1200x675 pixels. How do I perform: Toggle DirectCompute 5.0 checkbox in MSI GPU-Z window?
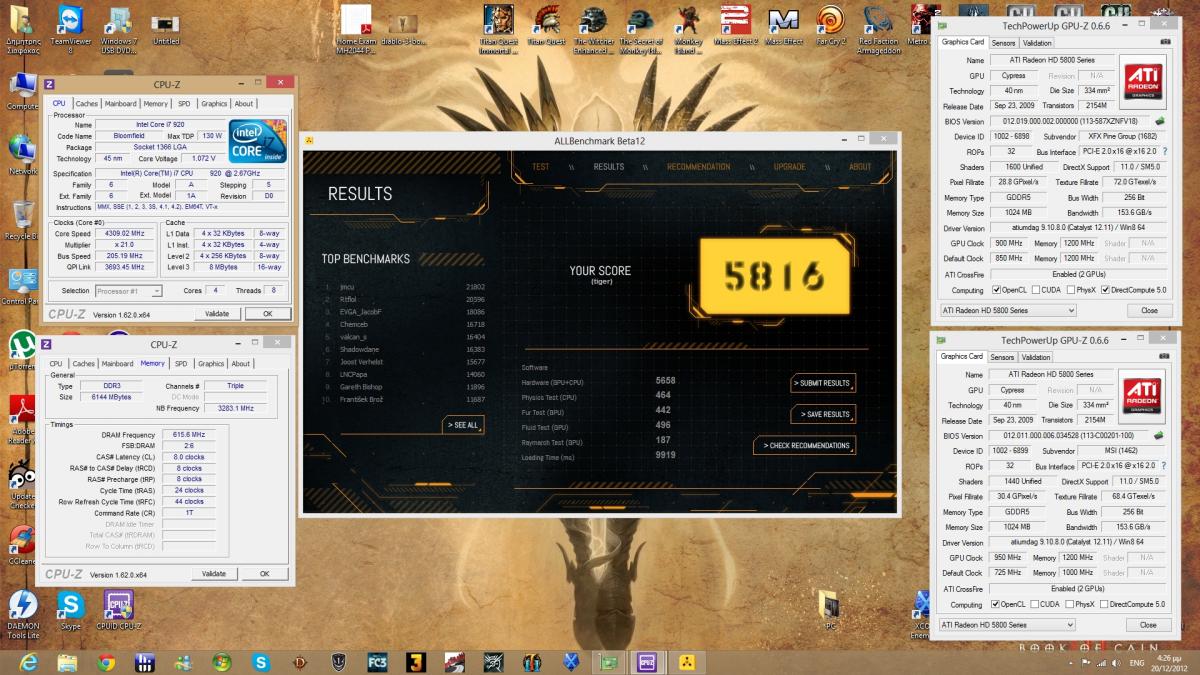[x=1105, y=604]
